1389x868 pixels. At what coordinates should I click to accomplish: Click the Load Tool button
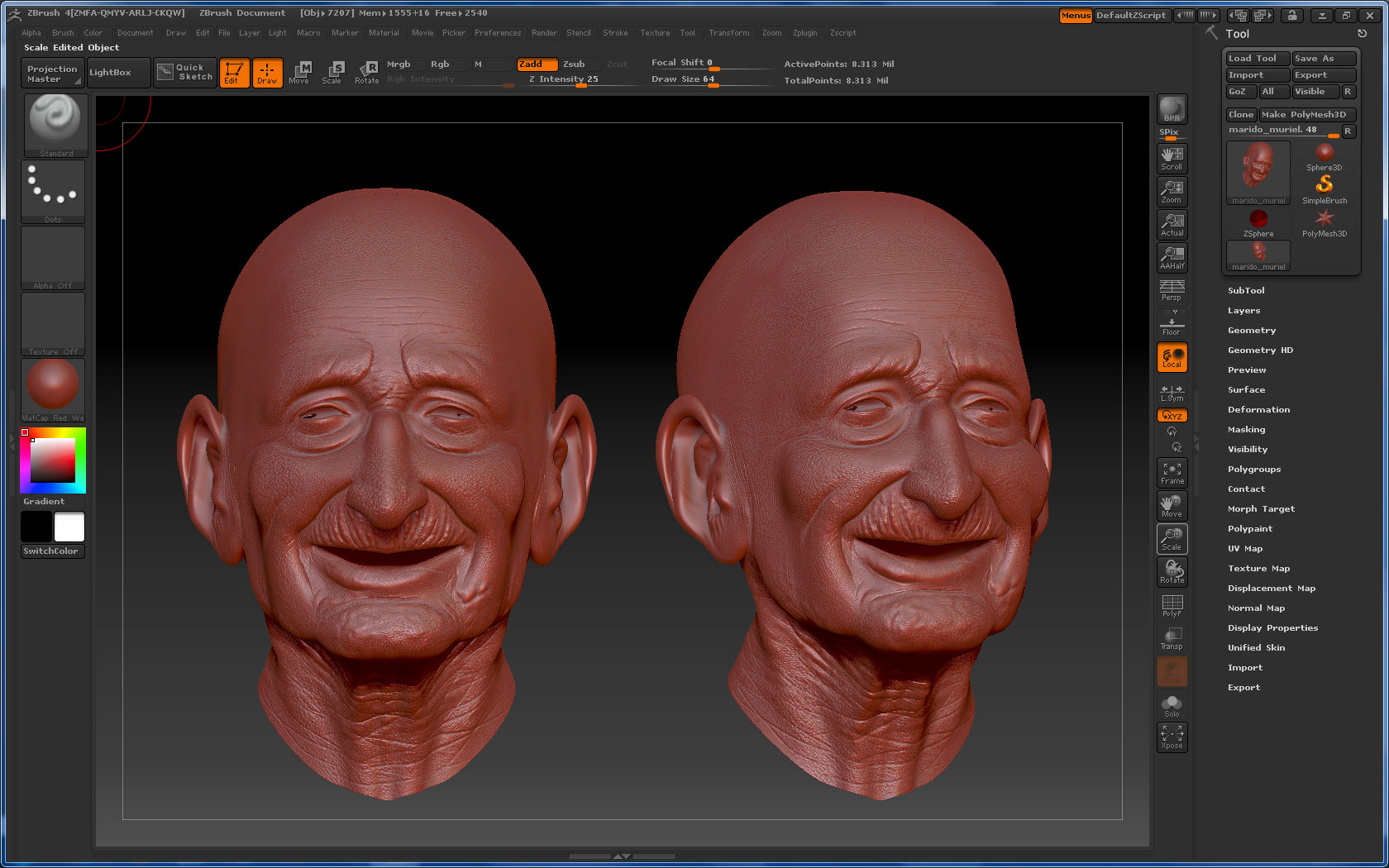[1257, 59]
